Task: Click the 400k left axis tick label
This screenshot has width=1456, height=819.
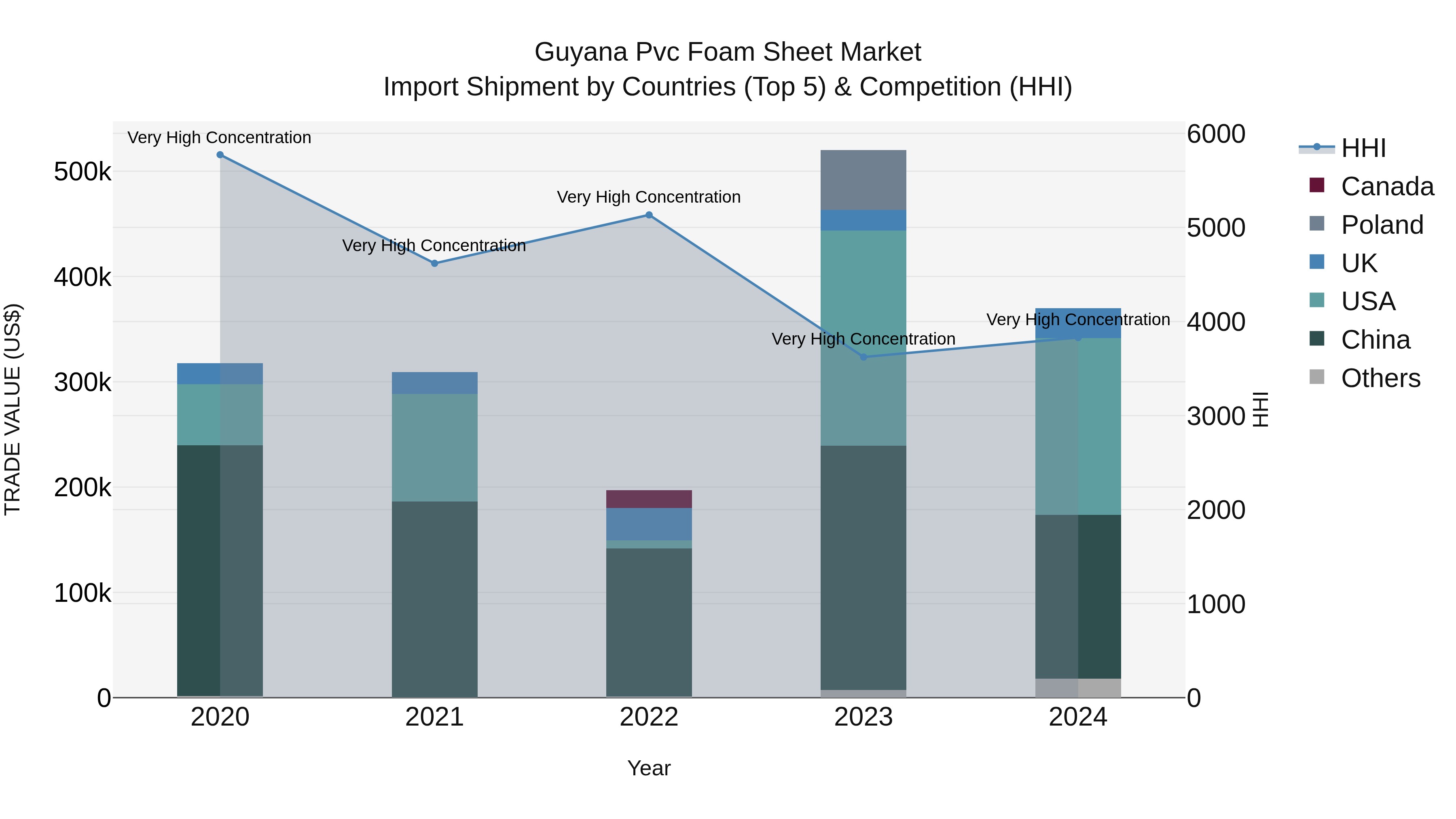Action: point(83,277)
